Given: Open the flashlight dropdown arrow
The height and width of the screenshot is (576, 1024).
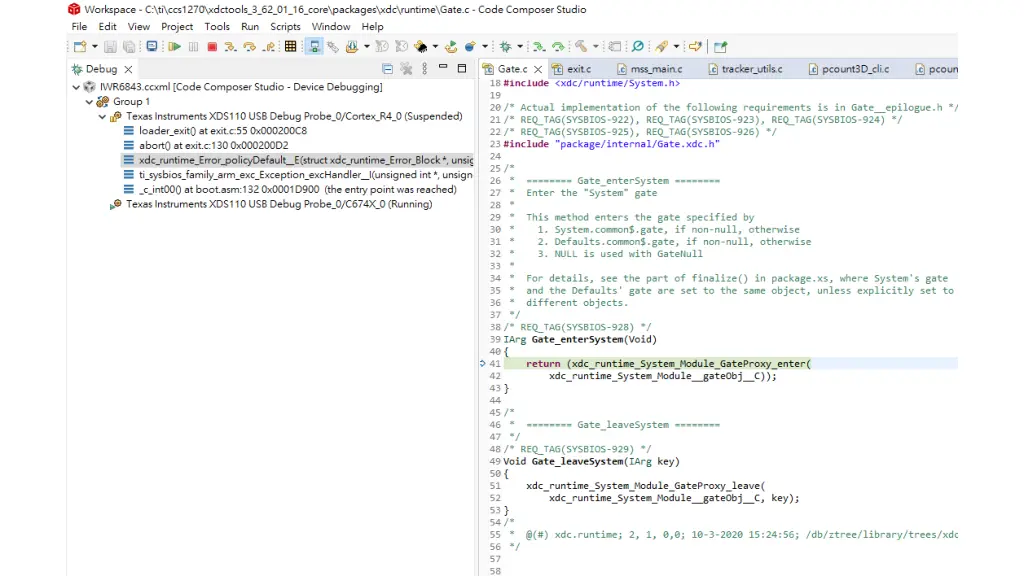Looking at the screenshot, I should pos(676,46).
